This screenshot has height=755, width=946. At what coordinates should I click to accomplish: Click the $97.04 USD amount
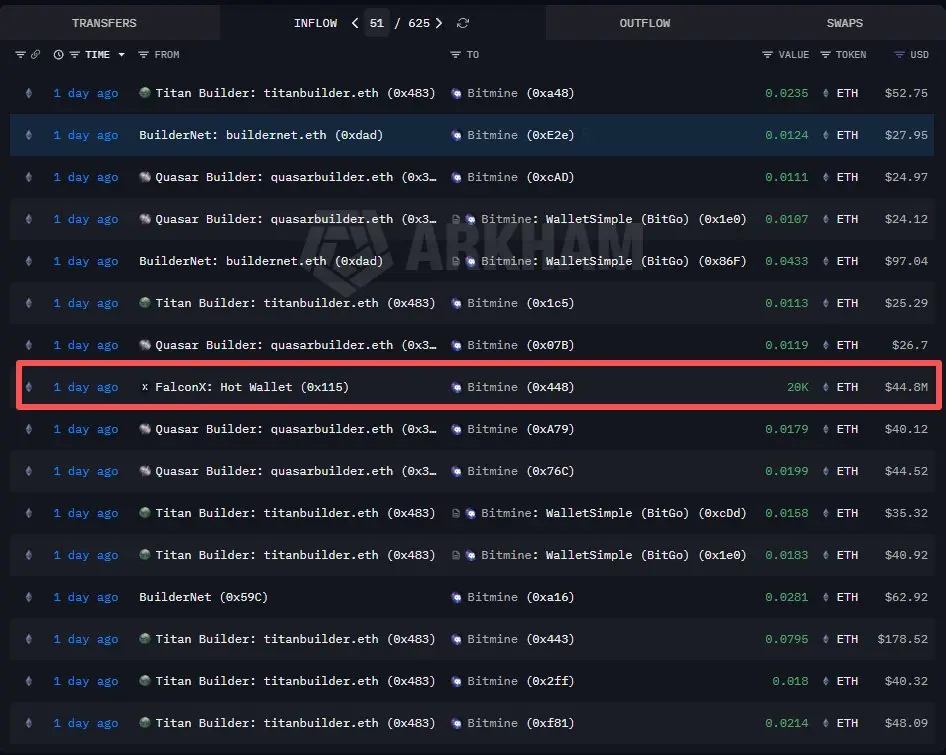coord(906,261)
